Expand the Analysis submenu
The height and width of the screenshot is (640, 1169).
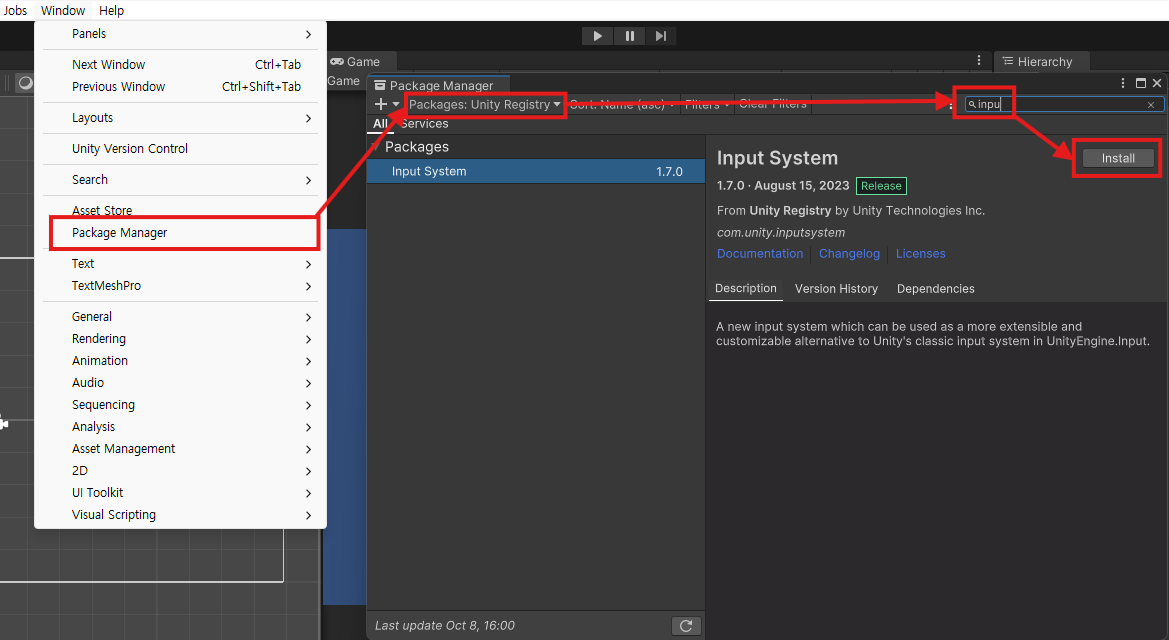pos(180,427)
